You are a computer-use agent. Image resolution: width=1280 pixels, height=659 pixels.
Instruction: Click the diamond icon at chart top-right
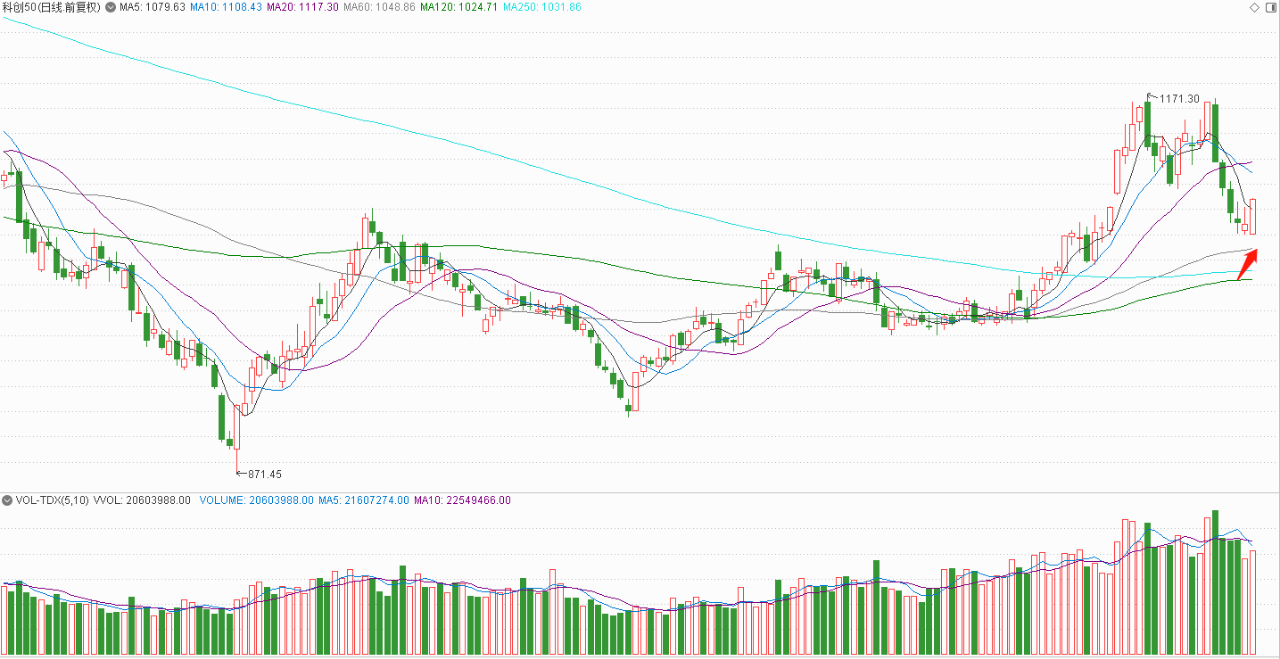click(1256, 8)
